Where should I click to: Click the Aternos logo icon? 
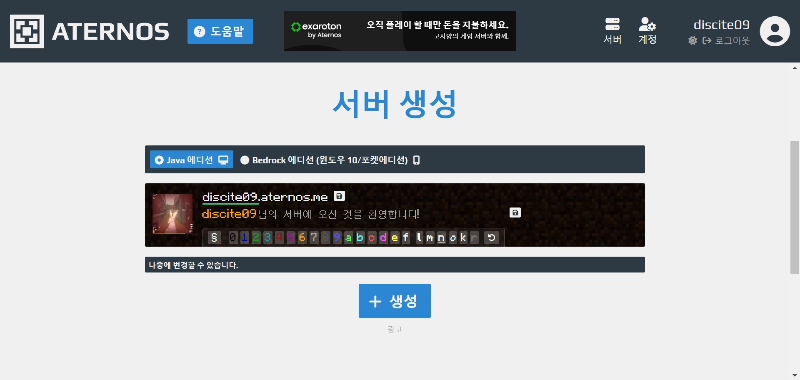point(27,31)
